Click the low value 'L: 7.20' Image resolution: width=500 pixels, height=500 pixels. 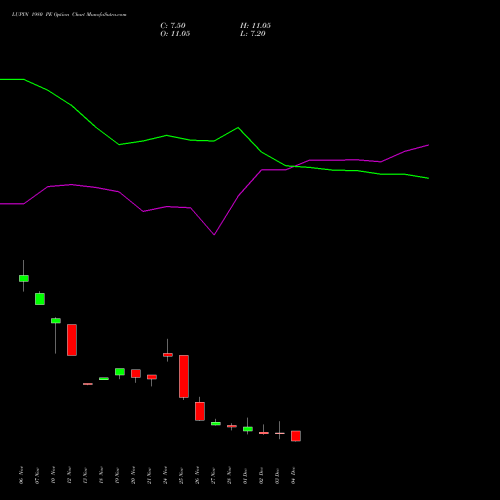point(253,34)
